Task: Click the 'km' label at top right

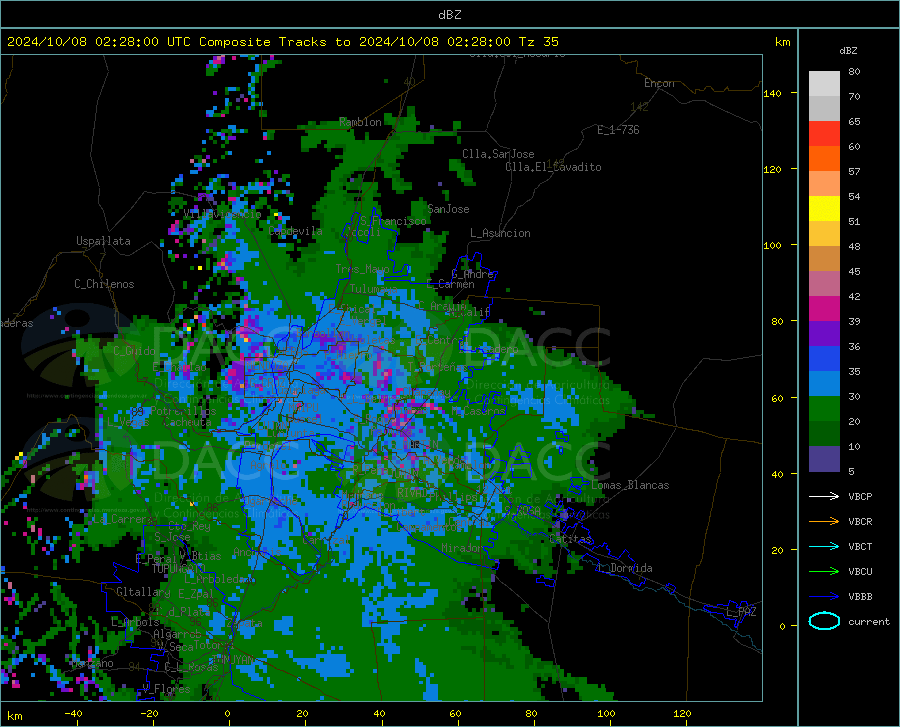Action: coord(782,42)
